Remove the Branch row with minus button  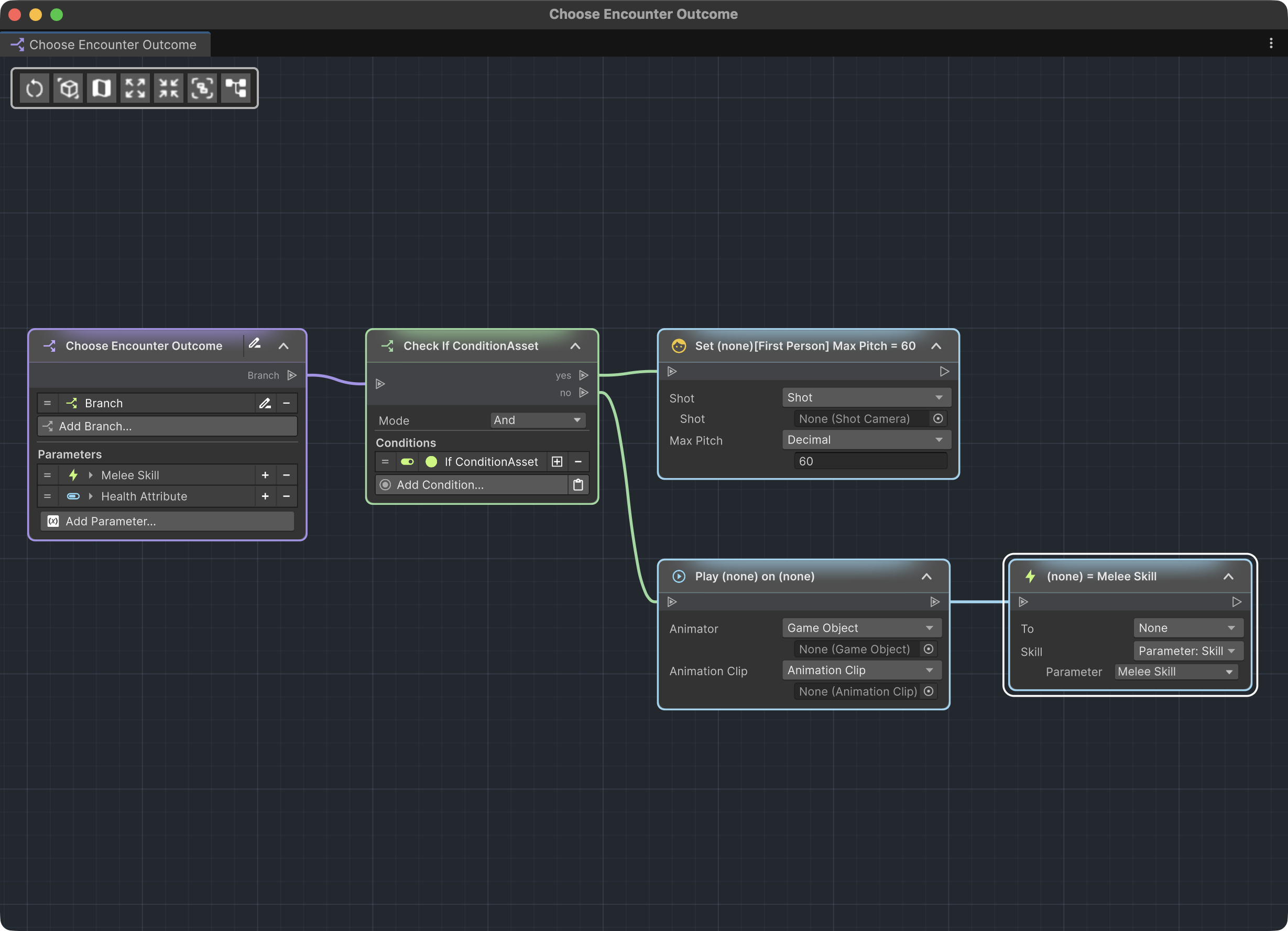point(286,403)
